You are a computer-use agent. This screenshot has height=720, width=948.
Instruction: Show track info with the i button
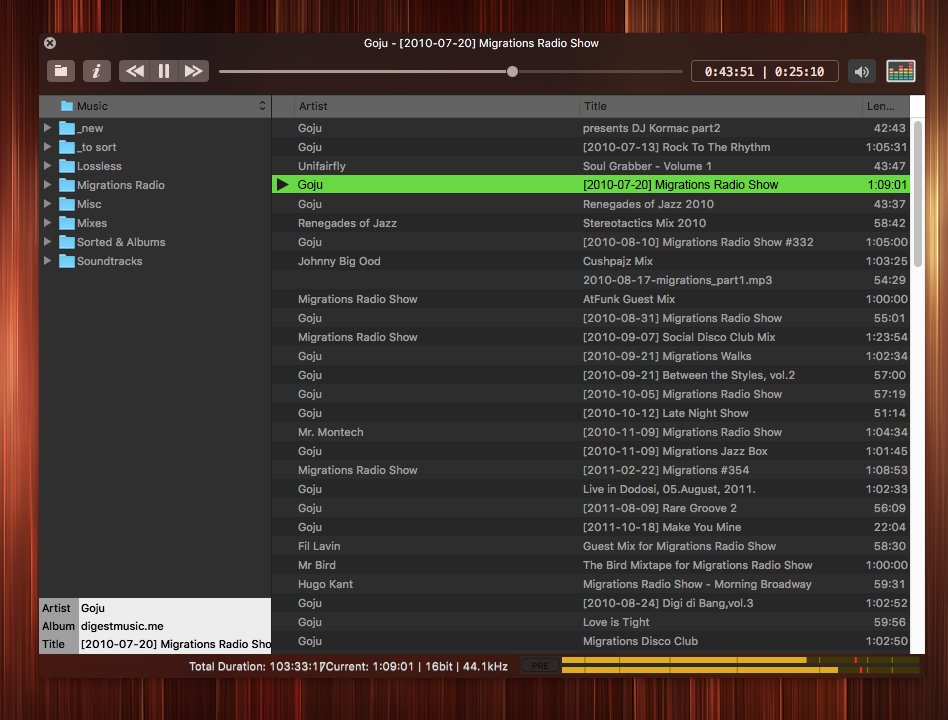[97, 71]
